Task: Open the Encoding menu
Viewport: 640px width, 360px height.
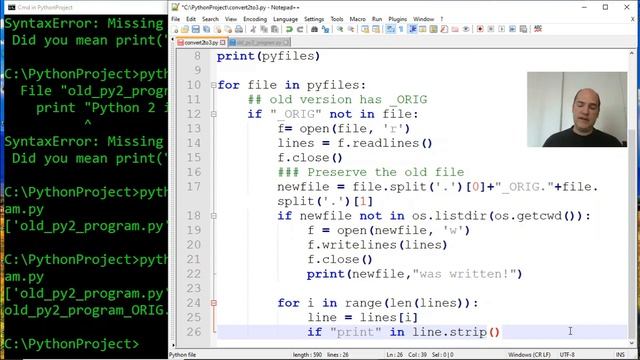Action: pyautogui.click(x=255, y=19)
